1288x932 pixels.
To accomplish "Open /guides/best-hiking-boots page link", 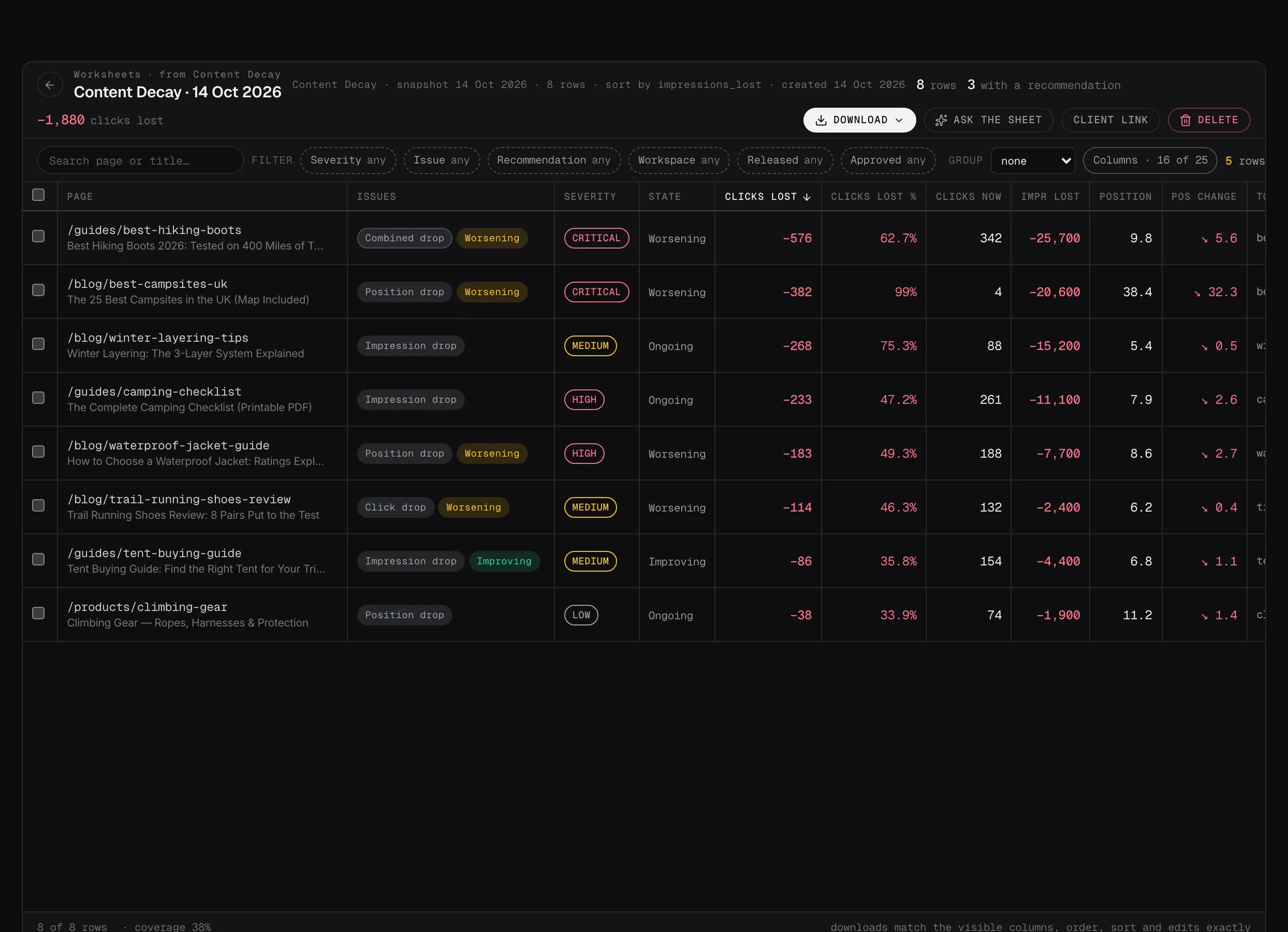I will pos(154,230).
